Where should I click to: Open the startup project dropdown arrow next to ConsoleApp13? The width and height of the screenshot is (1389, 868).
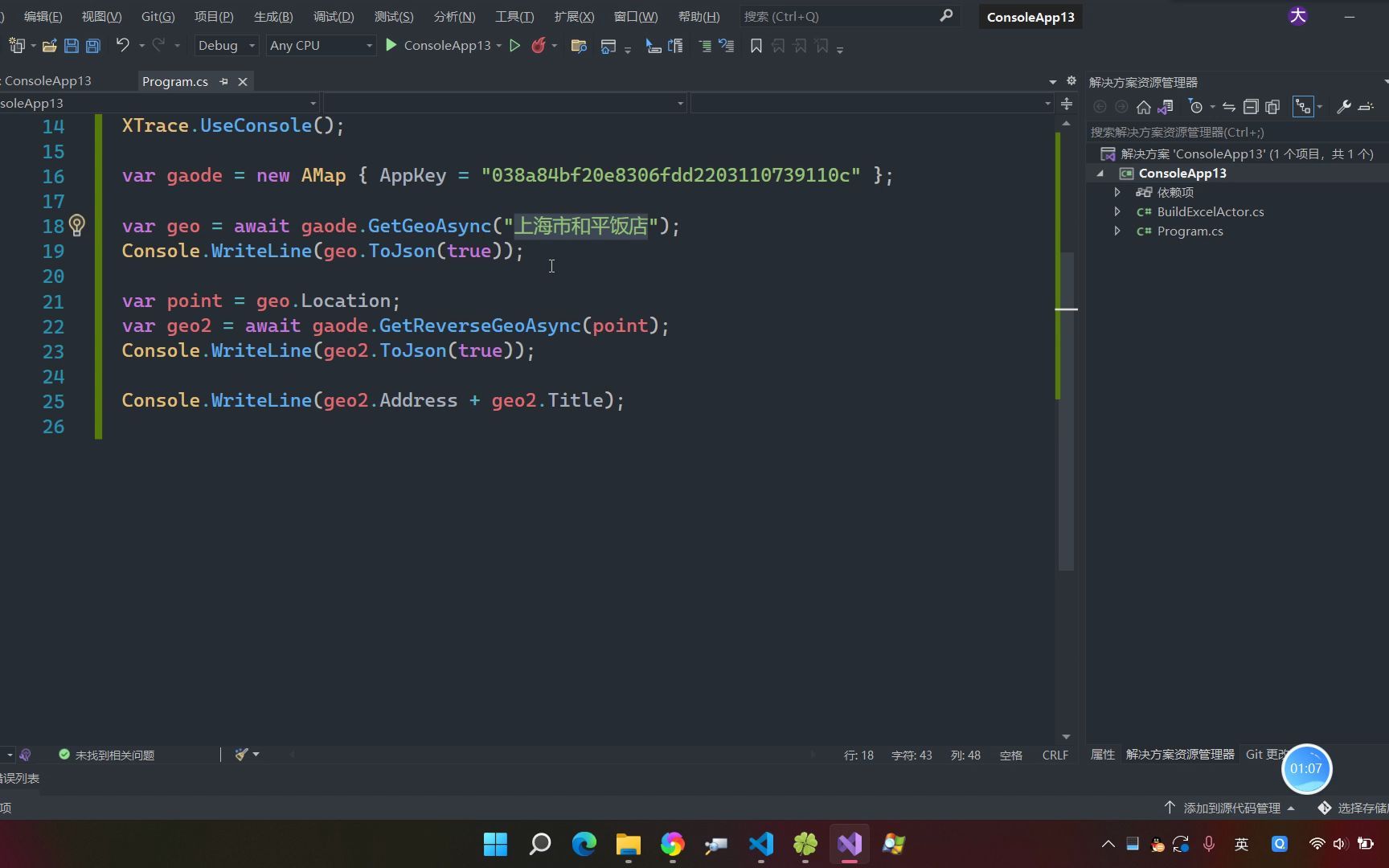pos(499,46)
